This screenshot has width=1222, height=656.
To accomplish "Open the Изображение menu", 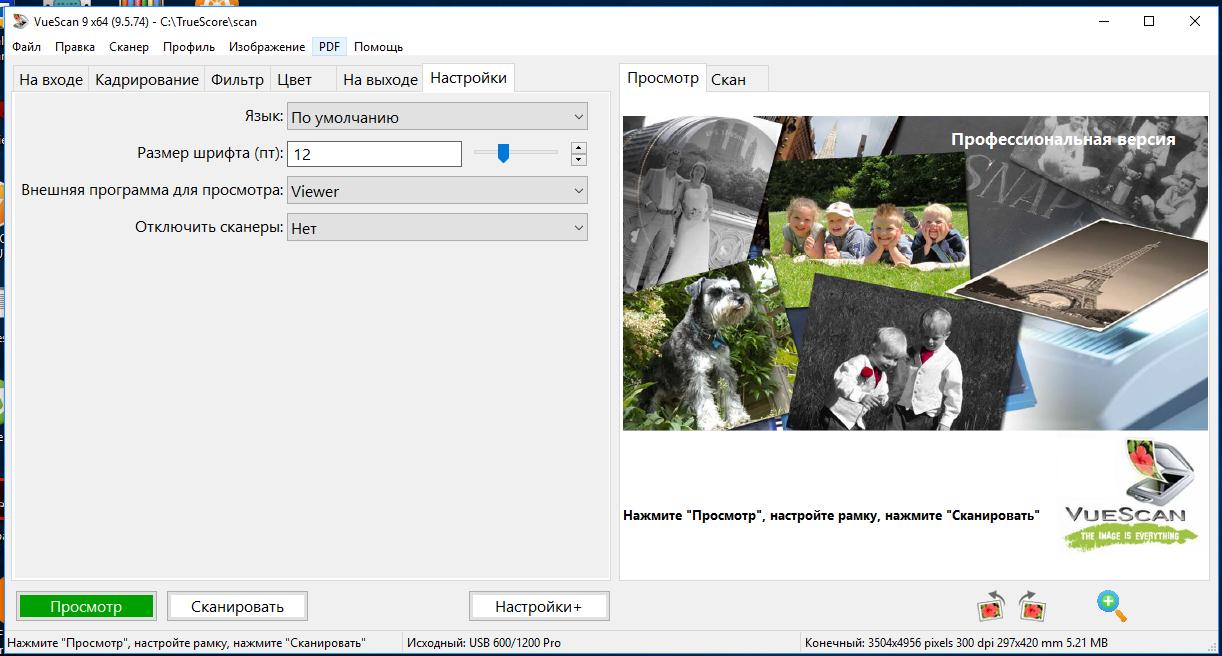I will (x=267, y=47).
